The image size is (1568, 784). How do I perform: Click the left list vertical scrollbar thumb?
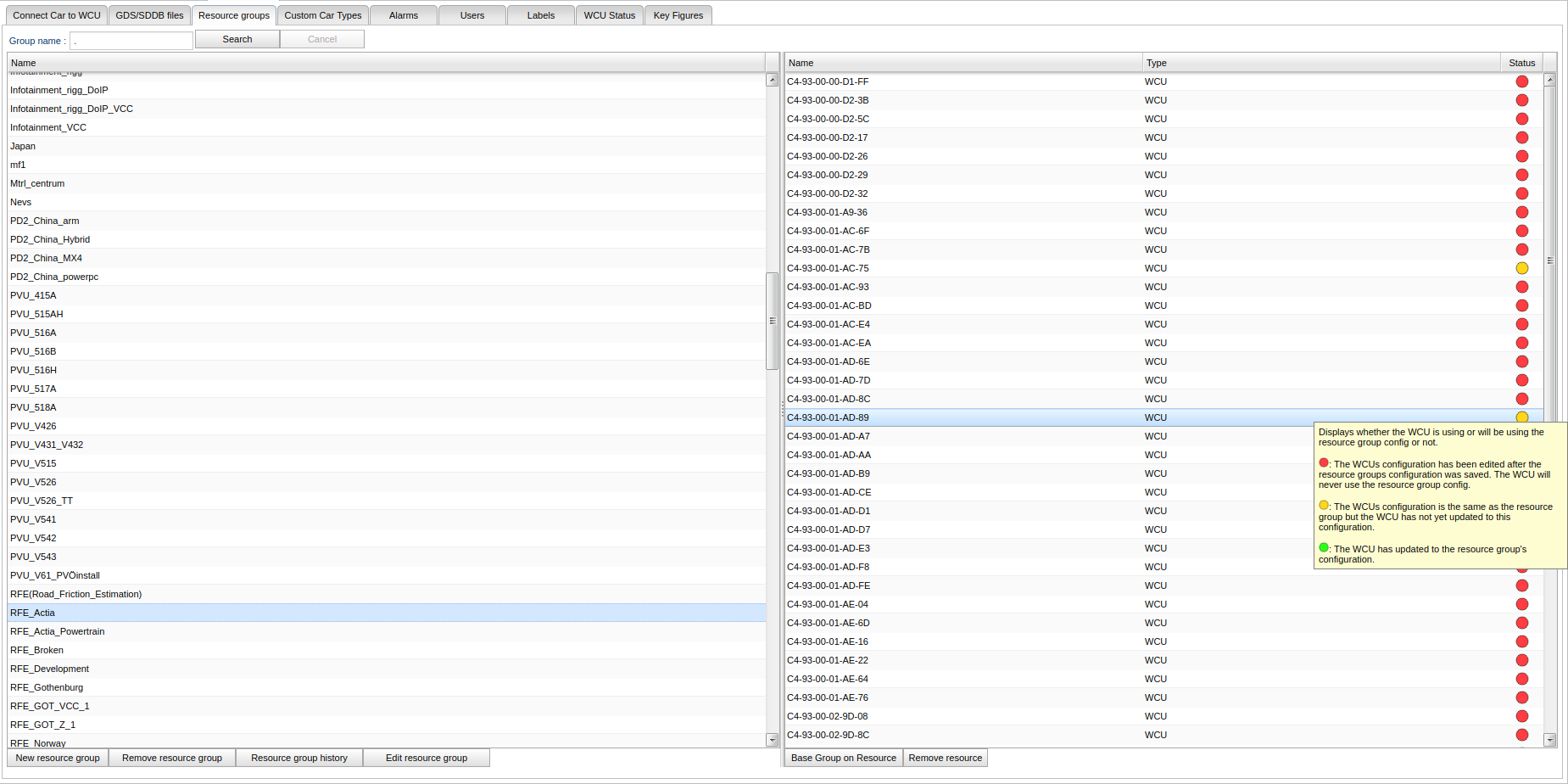[x=772, y=321]
